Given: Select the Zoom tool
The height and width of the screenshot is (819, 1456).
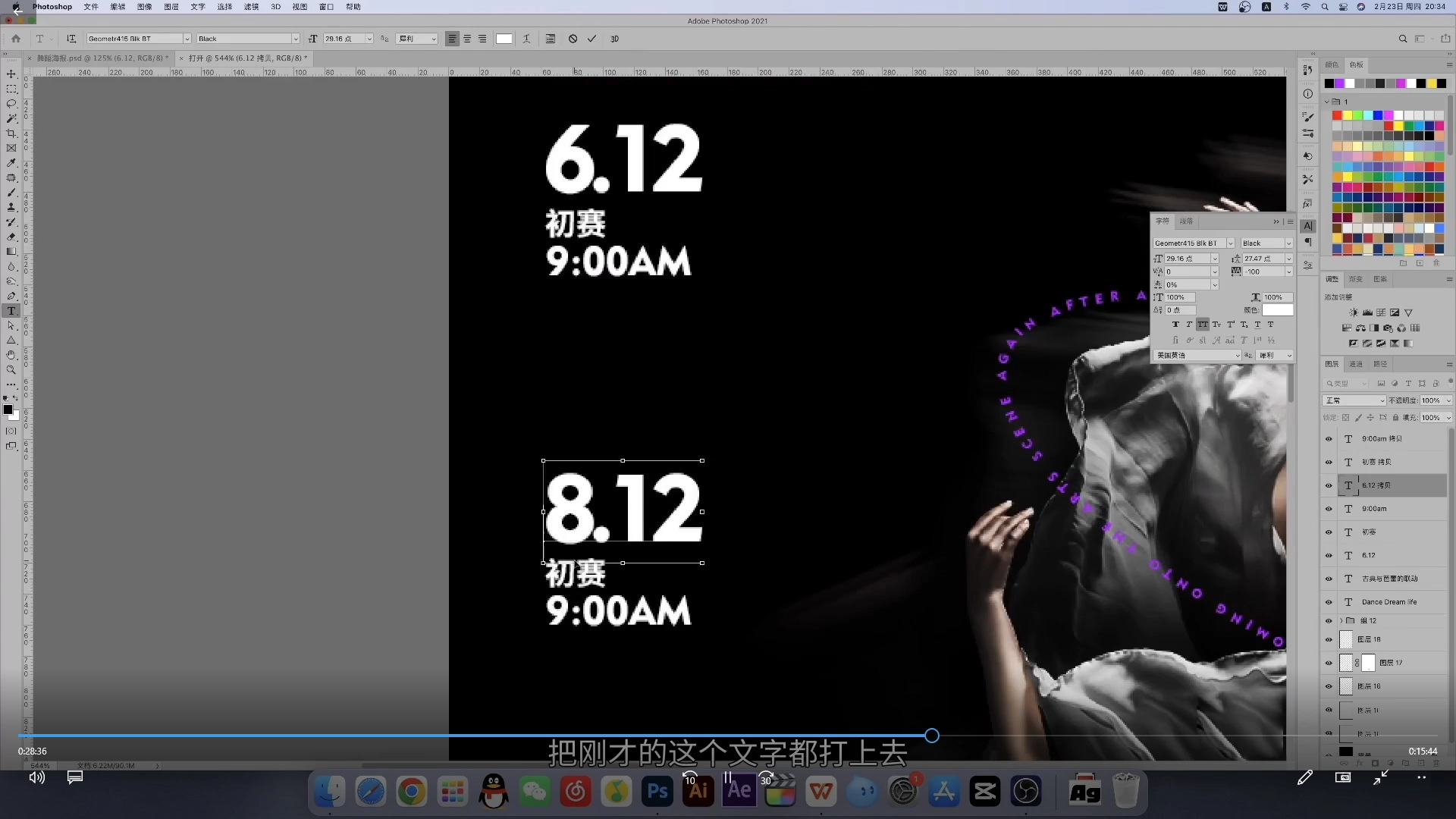Looking at the screenshot, I should coord(11,370).
